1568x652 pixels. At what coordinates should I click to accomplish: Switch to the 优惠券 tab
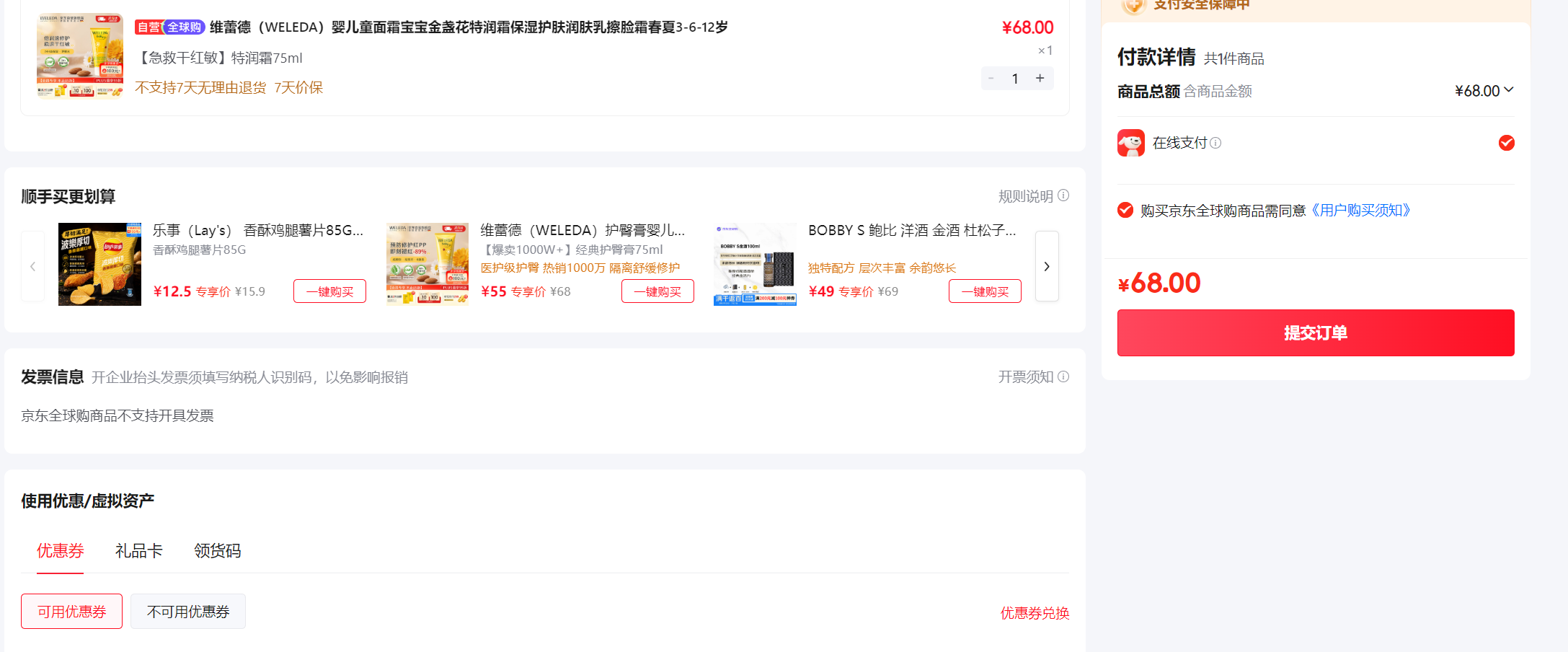[x=61, y=551]
